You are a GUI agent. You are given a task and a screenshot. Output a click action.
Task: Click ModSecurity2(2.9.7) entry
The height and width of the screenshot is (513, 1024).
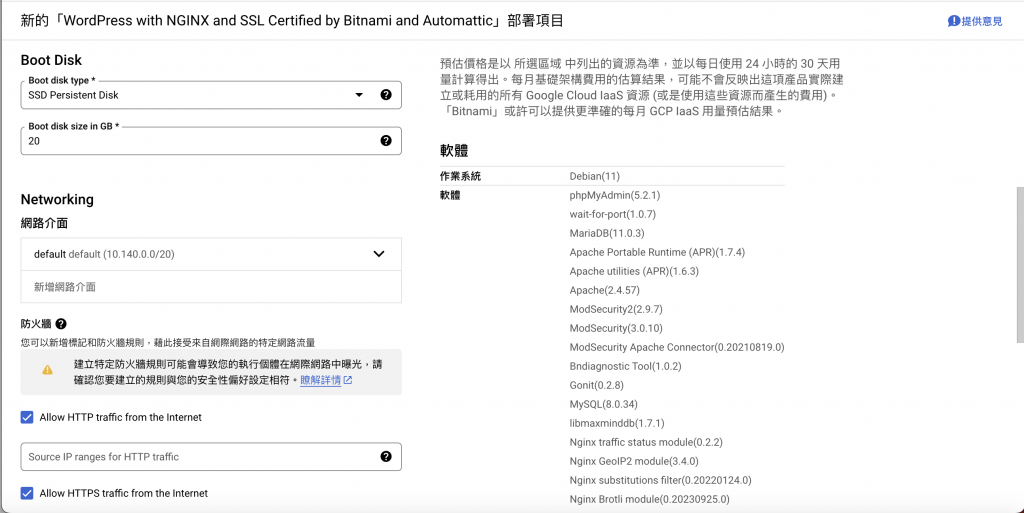coord(616,309)
